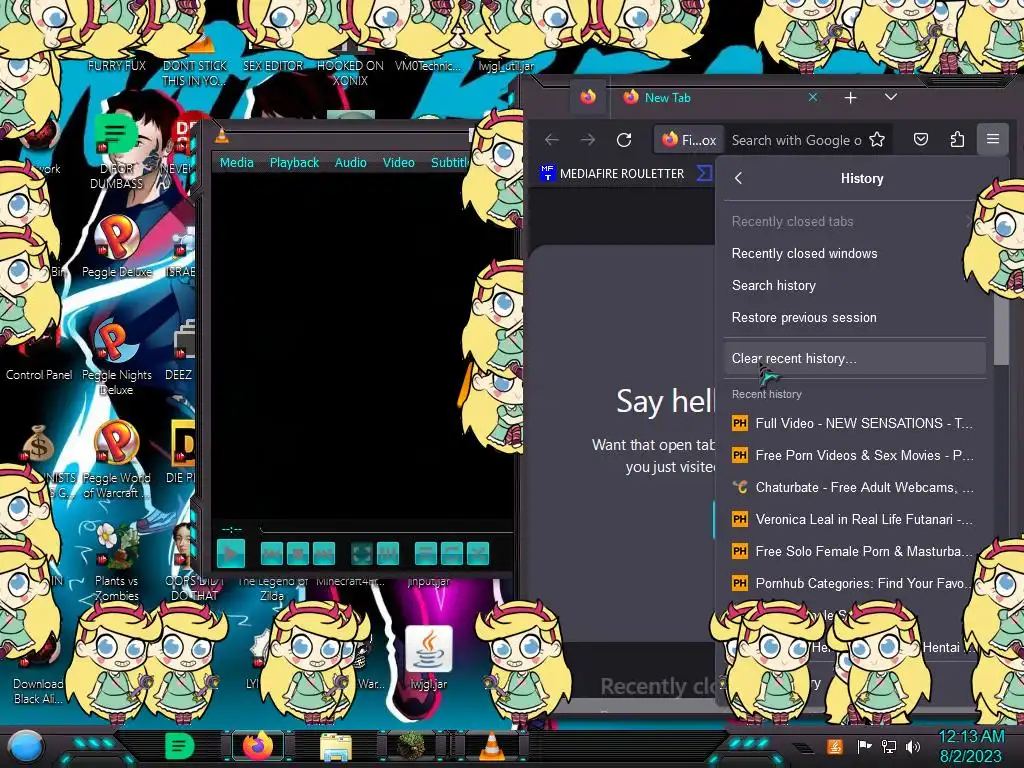1024x768 pixels.
Task: Go back from the History panel
Action: coord(739,178)
